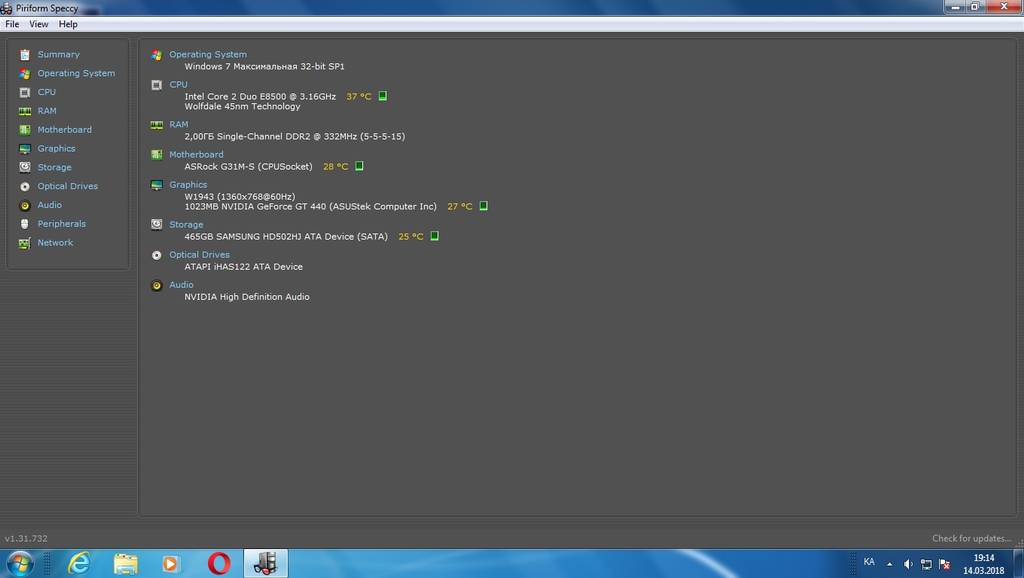
Task: Click the Optical Drives disc icon in sidebar
Action: pyautogui.click(x=25, y=187)
